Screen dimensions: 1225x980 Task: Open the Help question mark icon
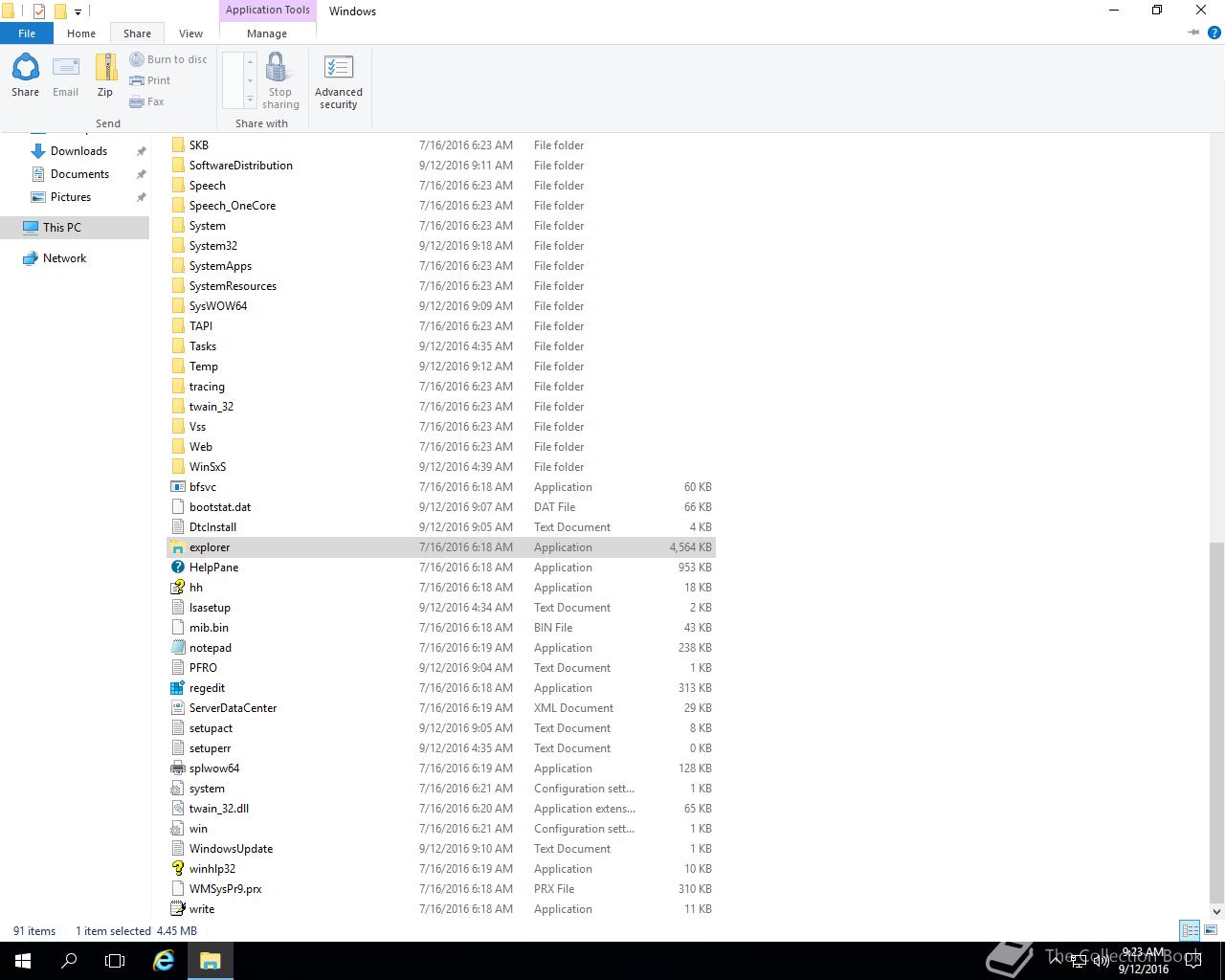(1214, 33)
